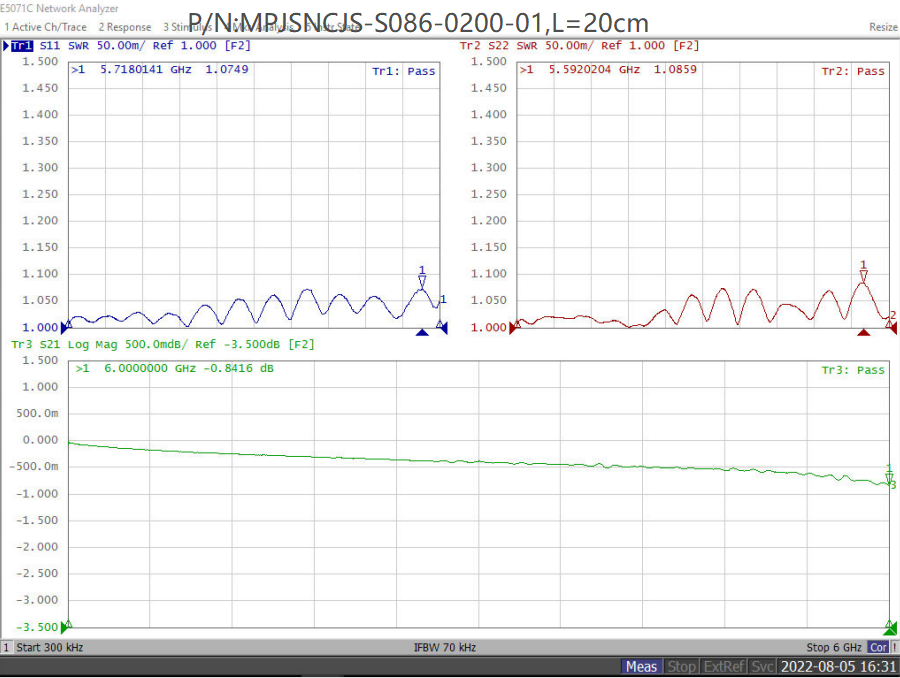
Task: Click blue marker position triangle under S11 plot
Action: pos(422,333)
